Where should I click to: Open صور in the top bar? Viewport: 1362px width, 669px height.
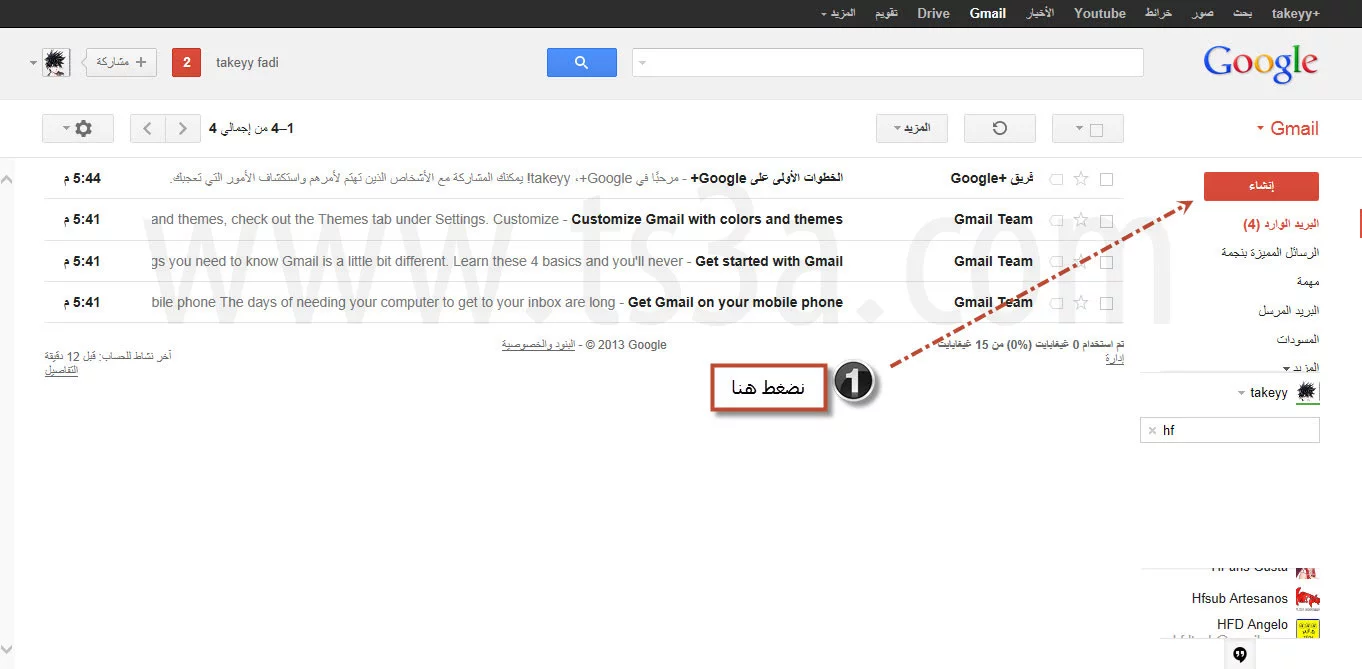coord(1202,14)
